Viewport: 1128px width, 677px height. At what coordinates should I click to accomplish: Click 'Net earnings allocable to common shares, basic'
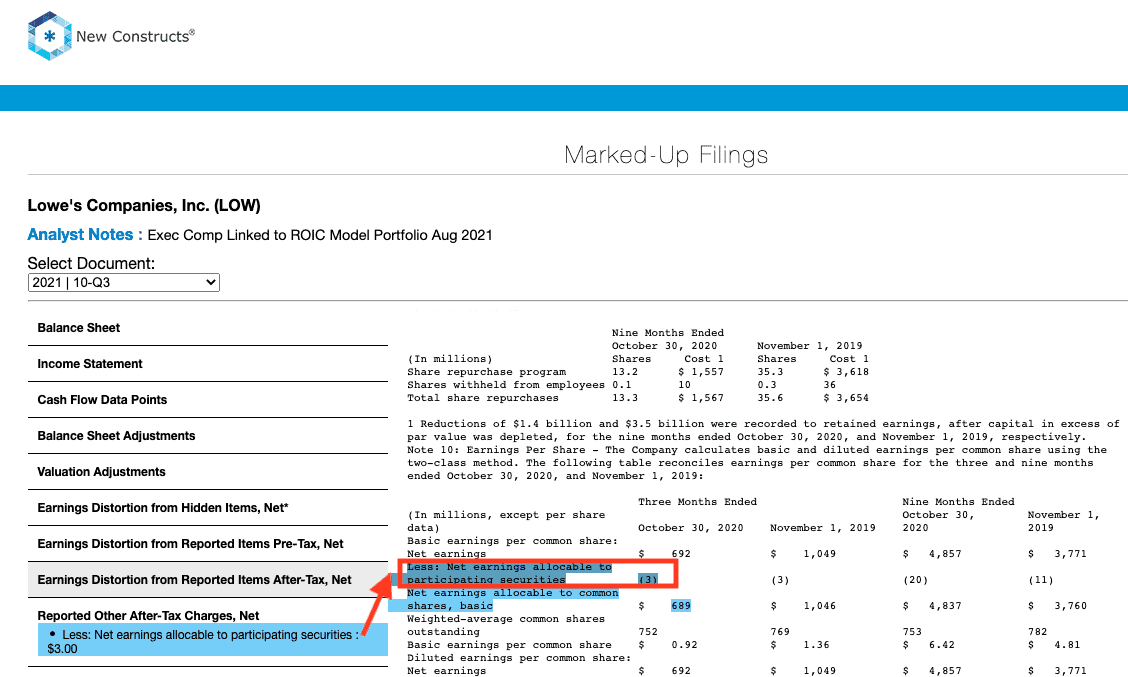(x=513, y=599)
